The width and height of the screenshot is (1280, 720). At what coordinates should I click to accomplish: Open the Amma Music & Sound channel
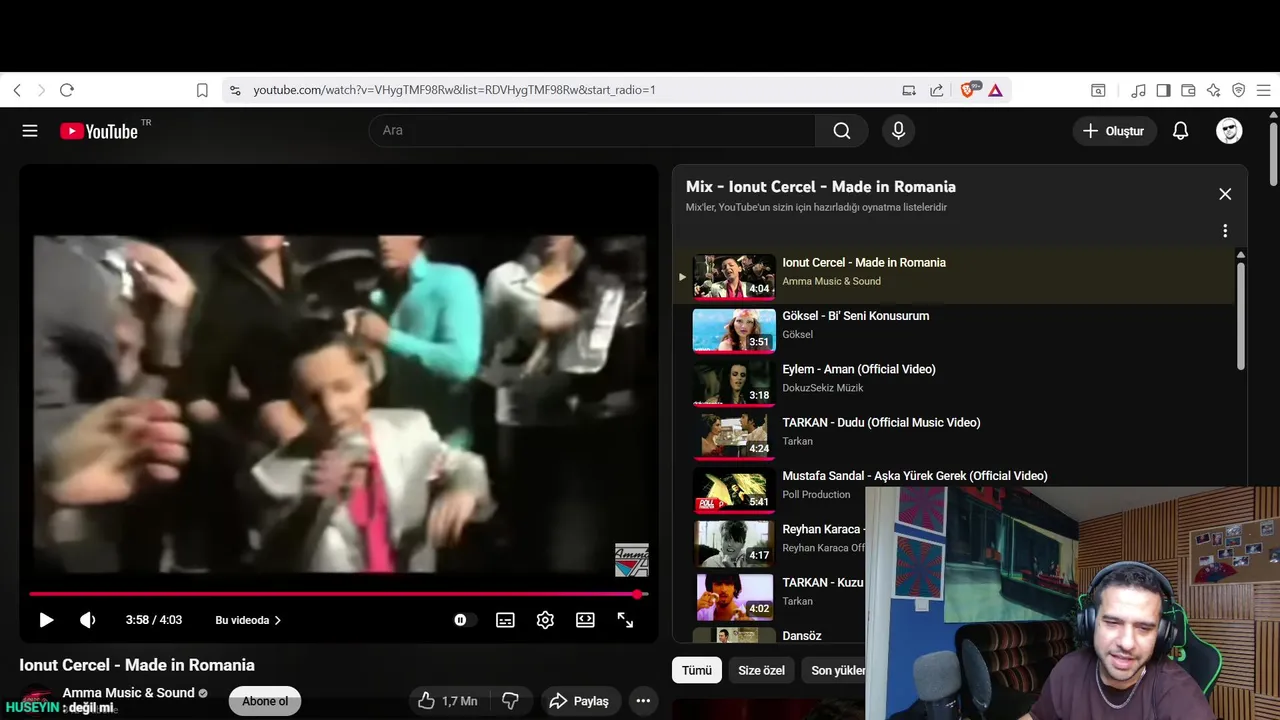(x=128, y=692)
